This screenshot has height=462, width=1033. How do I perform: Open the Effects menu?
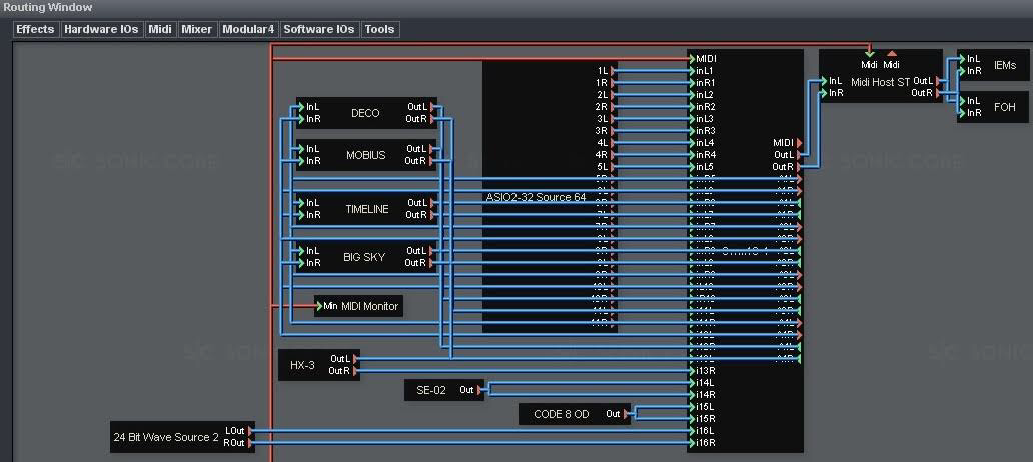[x=35, y=30]
